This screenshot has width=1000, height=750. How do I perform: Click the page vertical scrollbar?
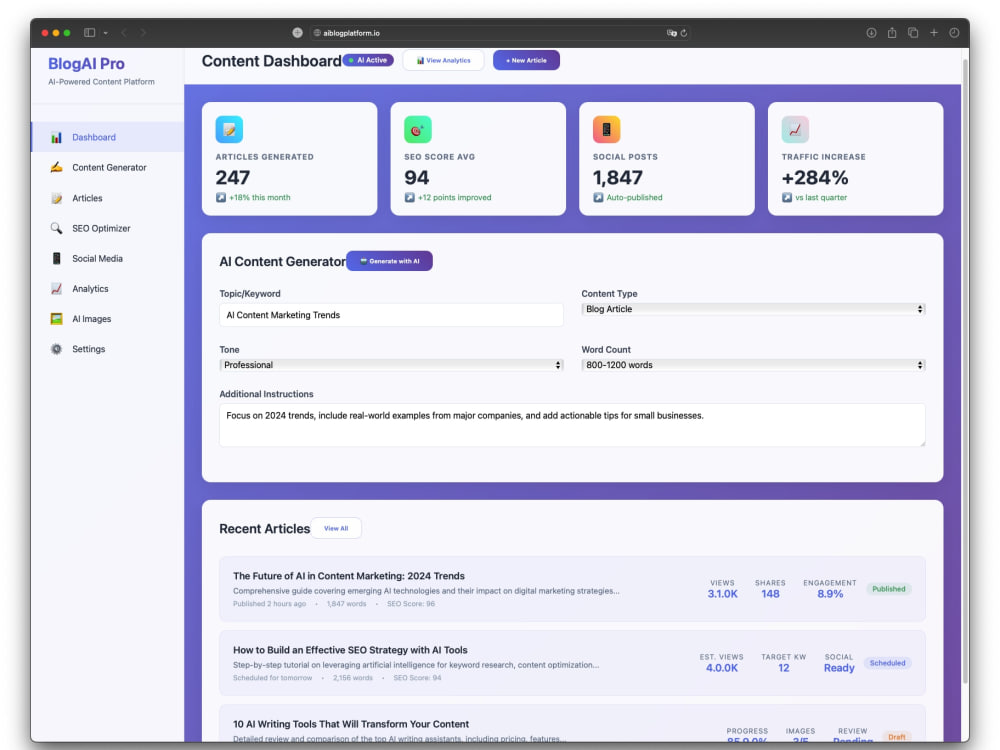(x=965, y=370)
